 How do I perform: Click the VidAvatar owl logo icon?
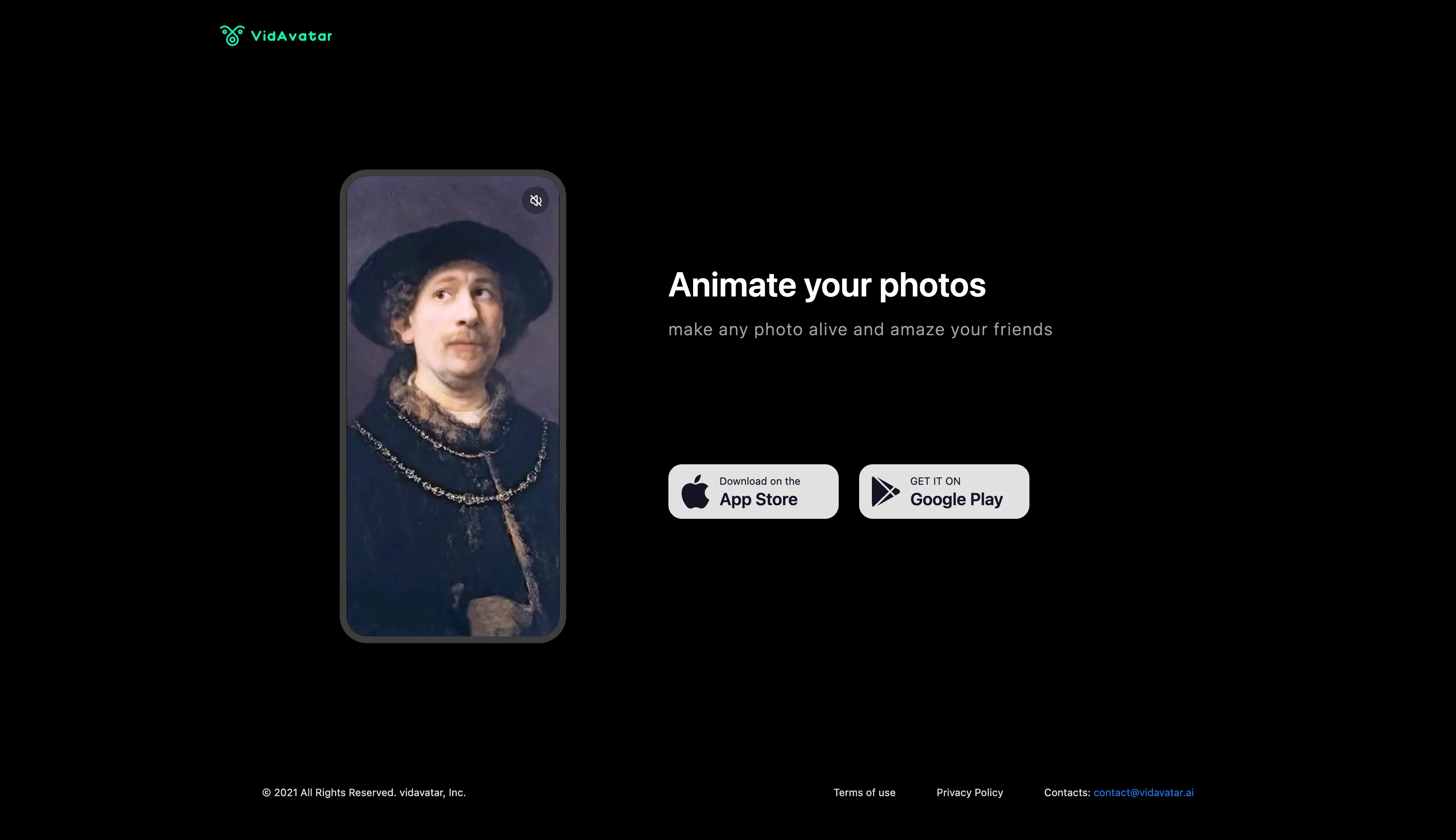232,36
